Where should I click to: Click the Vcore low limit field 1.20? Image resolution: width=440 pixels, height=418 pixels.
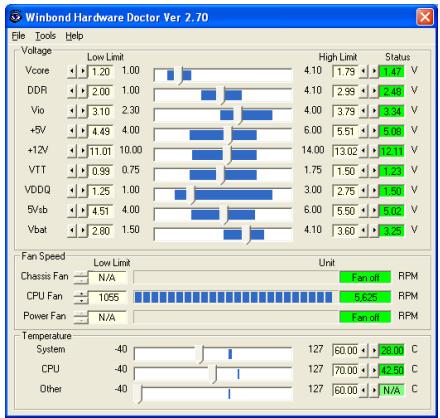[x=101, y=71]
